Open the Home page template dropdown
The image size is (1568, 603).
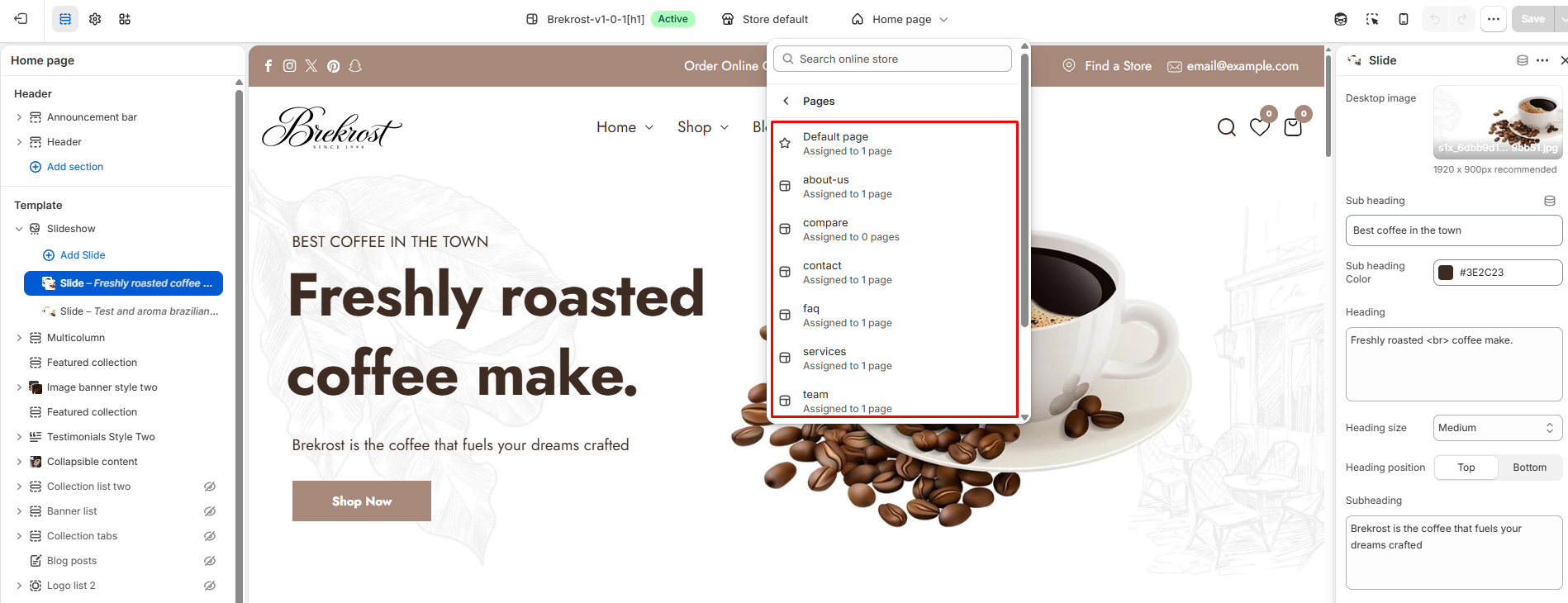click(900, 19)
